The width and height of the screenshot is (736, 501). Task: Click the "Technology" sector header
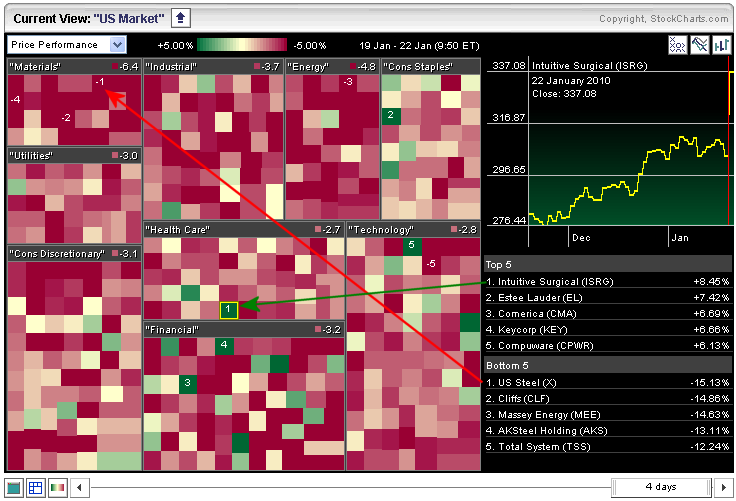click(414, 230)
